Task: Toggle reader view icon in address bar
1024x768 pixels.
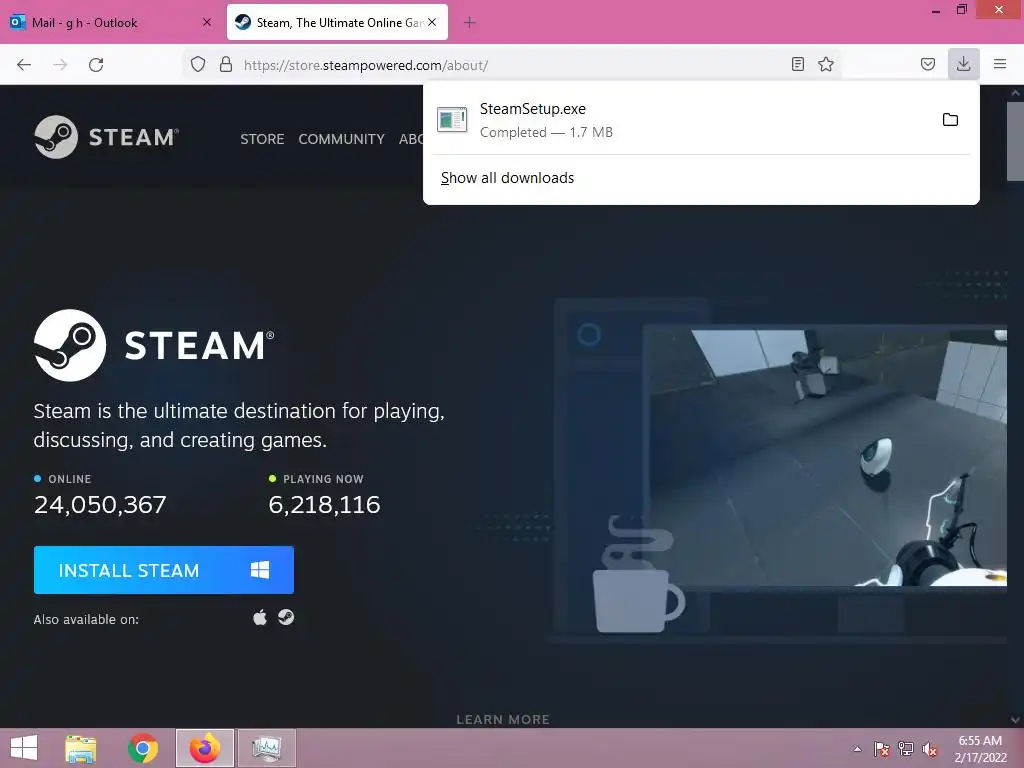Action: (797, 64)
